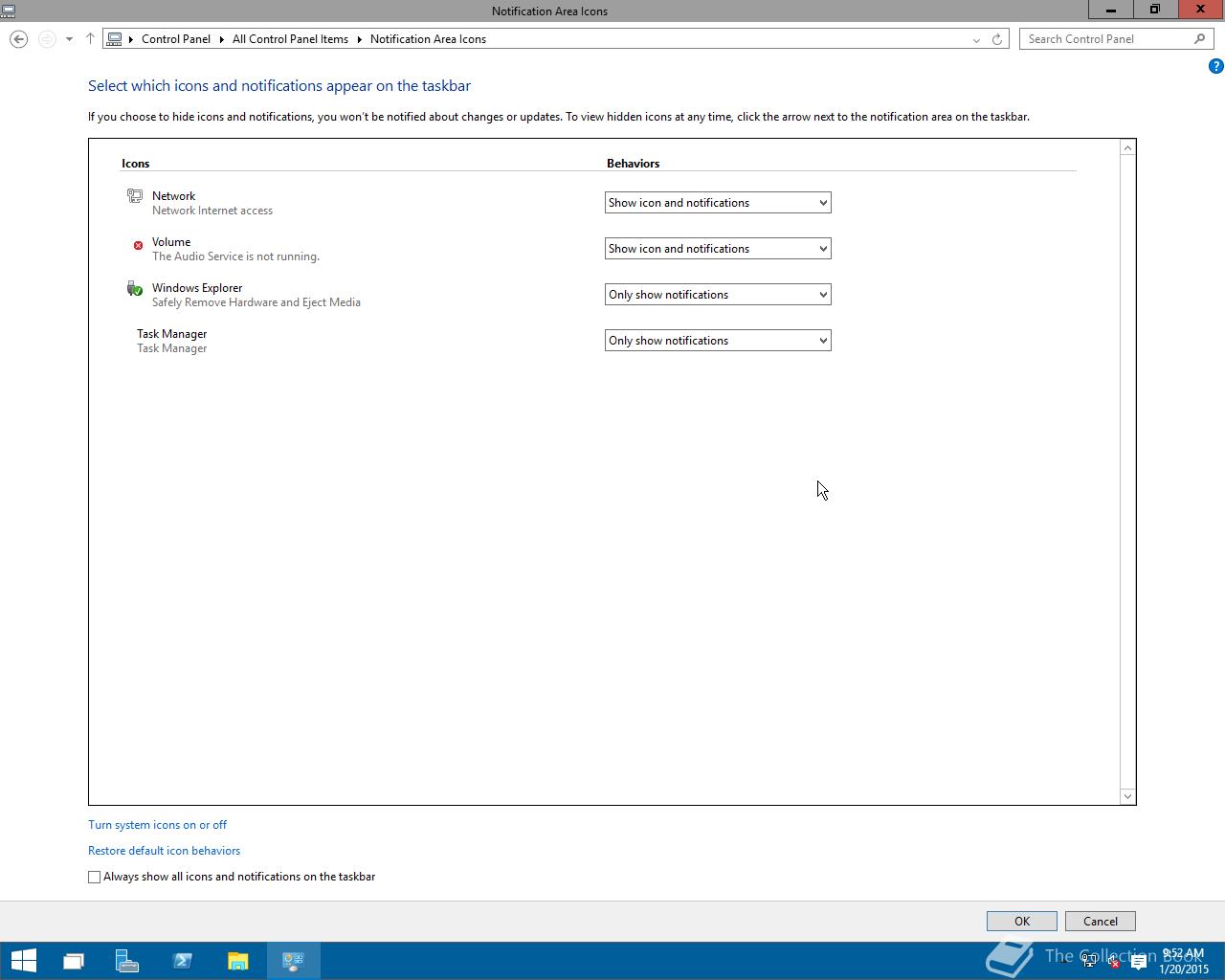1225x980 pixels.
Task: Open File Explorer from the taskbar
Action: [x=238, y=961]
